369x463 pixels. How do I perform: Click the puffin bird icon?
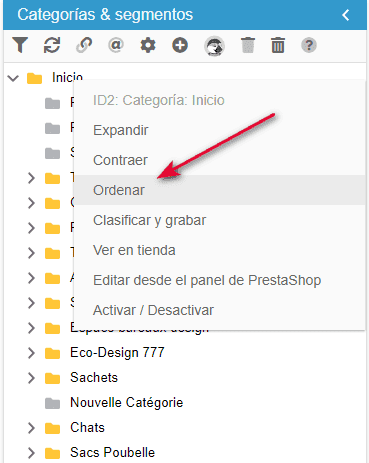[x=214, y=46]
